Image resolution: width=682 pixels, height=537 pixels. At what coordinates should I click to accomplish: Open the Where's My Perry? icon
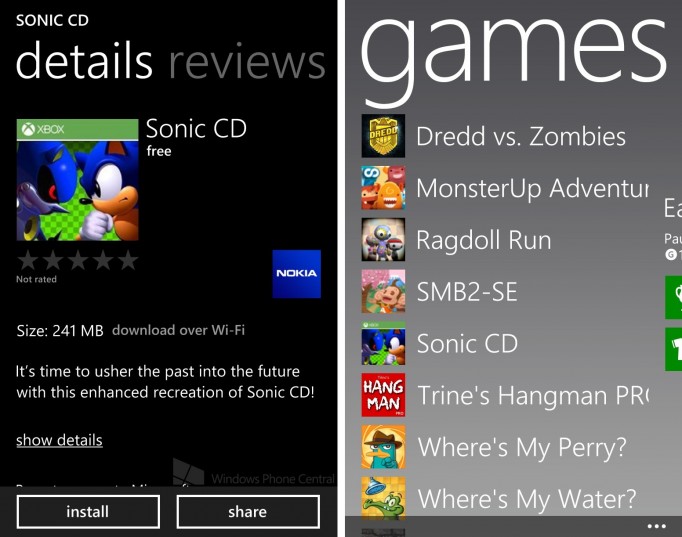point(383,447)
